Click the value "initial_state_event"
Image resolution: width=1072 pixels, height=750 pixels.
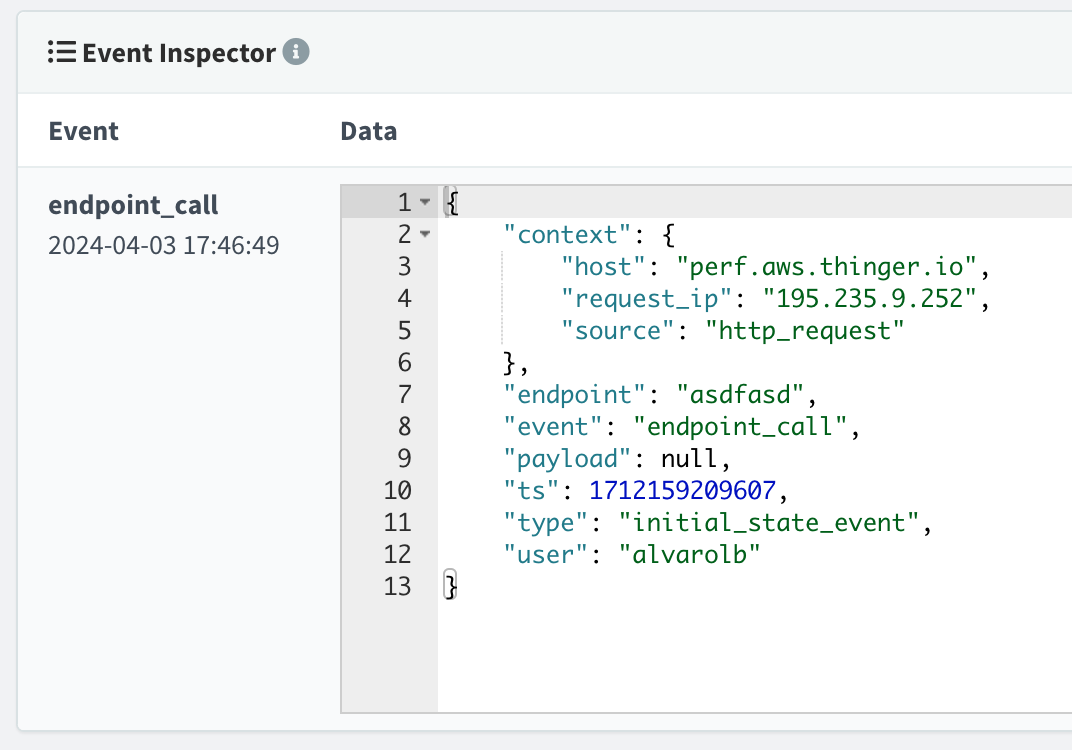[x=768, y=523]
